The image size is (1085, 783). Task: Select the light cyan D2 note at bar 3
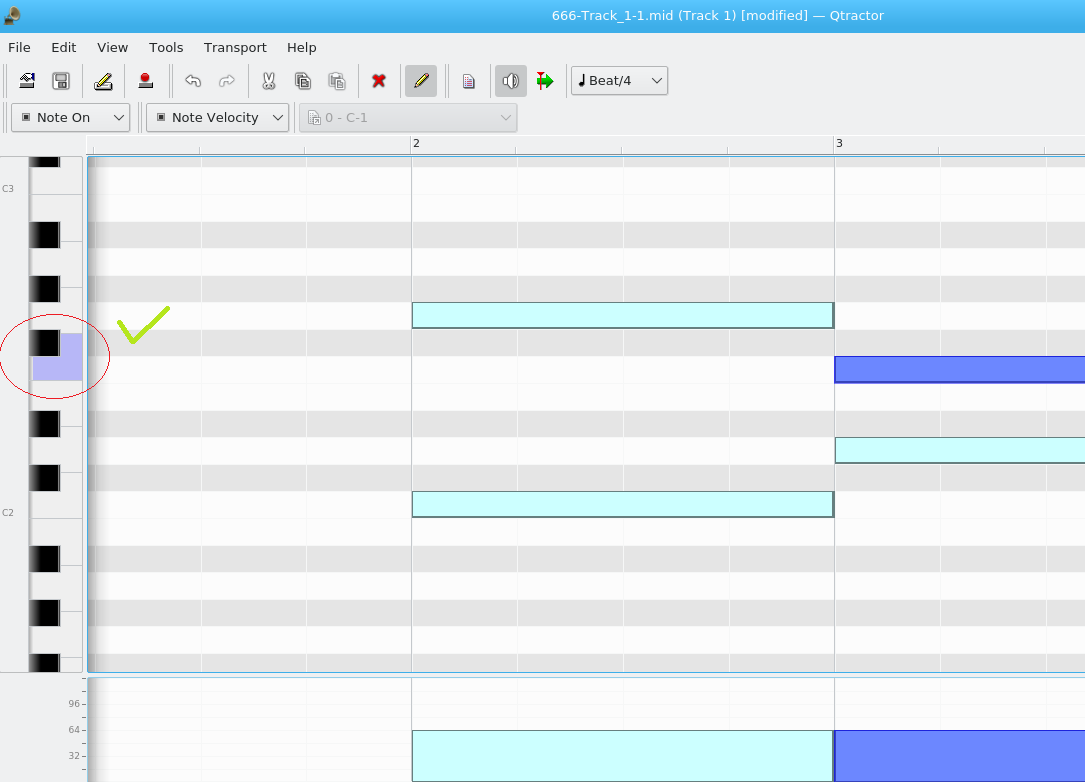[x=960, y=450]
